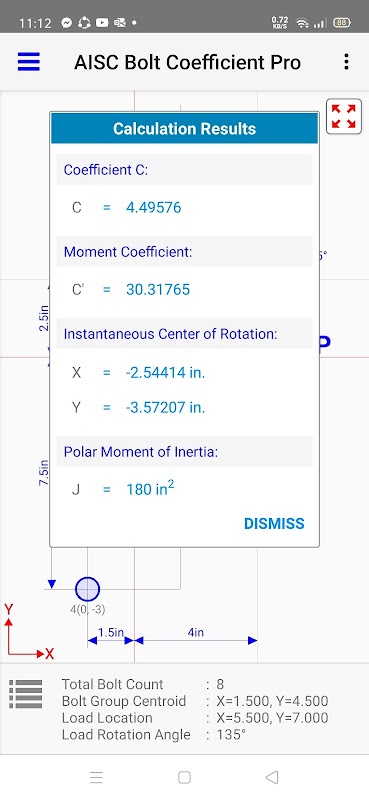Viewport: 369px width, 800px height.
Task: Tap the Android home square button
Action: (184, 777)
